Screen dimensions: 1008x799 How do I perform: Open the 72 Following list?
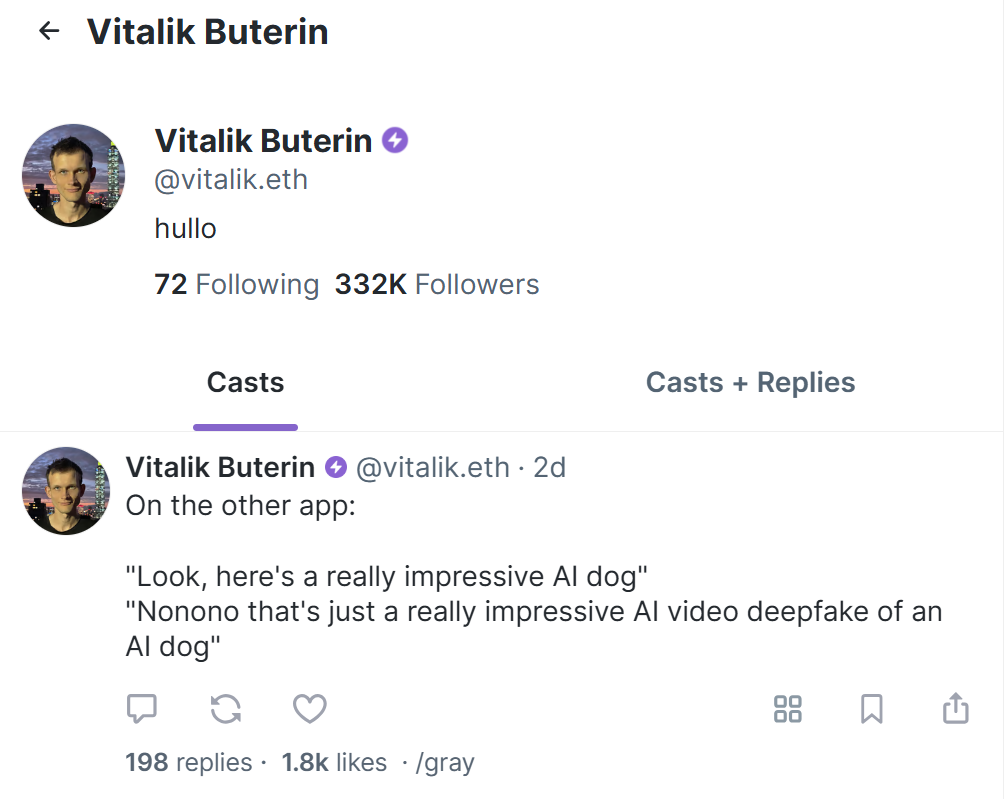(236, 285)
